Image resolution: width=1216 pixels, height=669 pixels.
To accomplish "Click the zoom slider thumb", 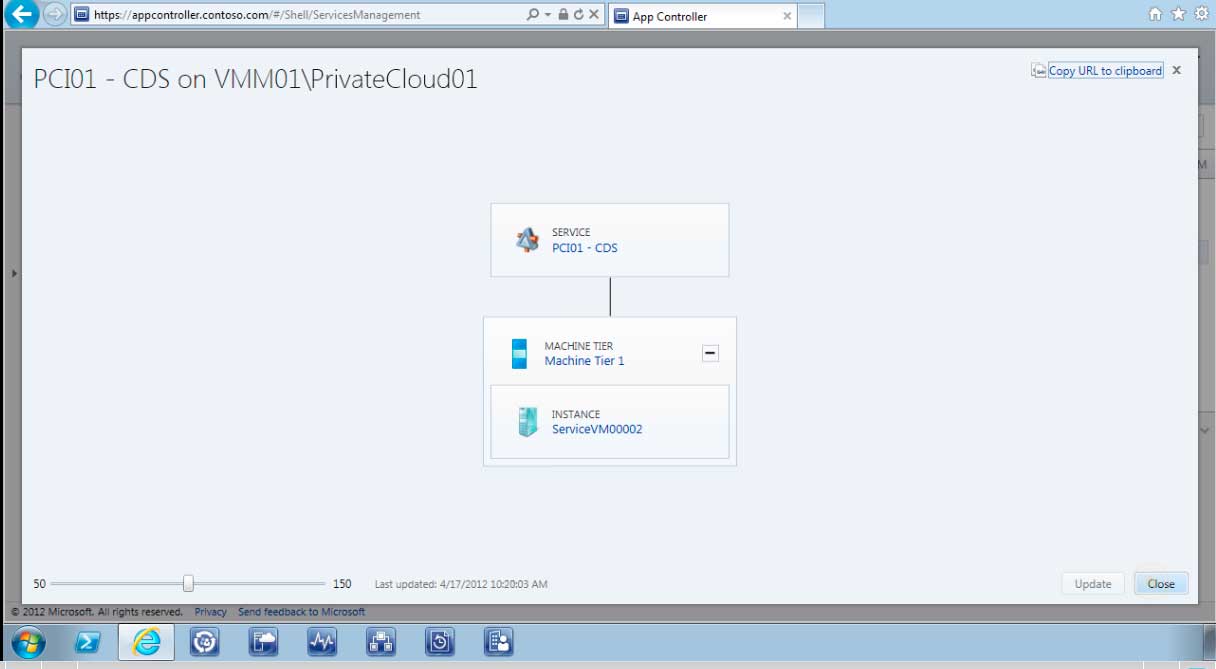I will click(x=188, y=584).
